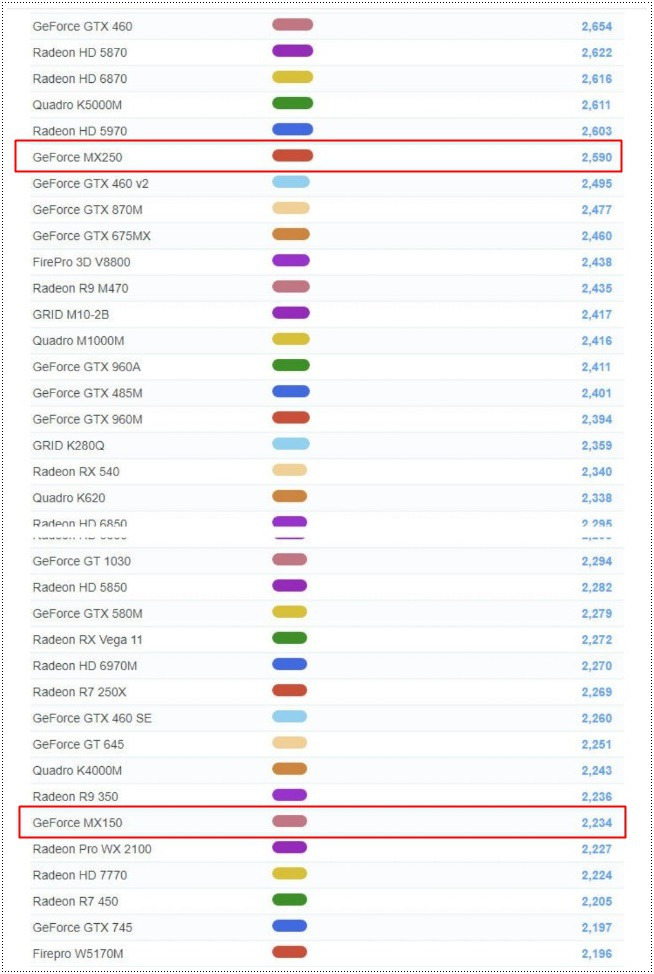This screenshot has width=654, height=974.
Task: Click on GeForce GTX 485M
Action: (x=88, y=393)
